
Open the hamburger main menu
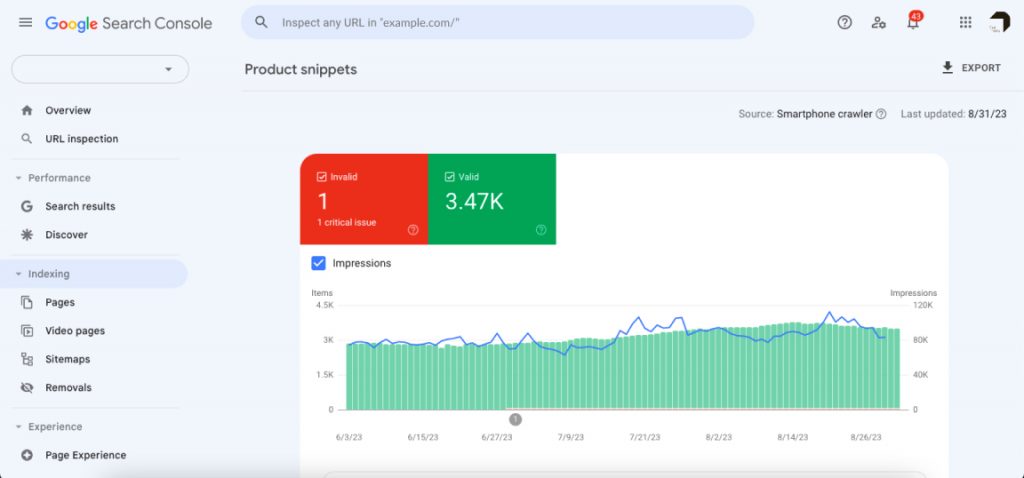point(25,22)
